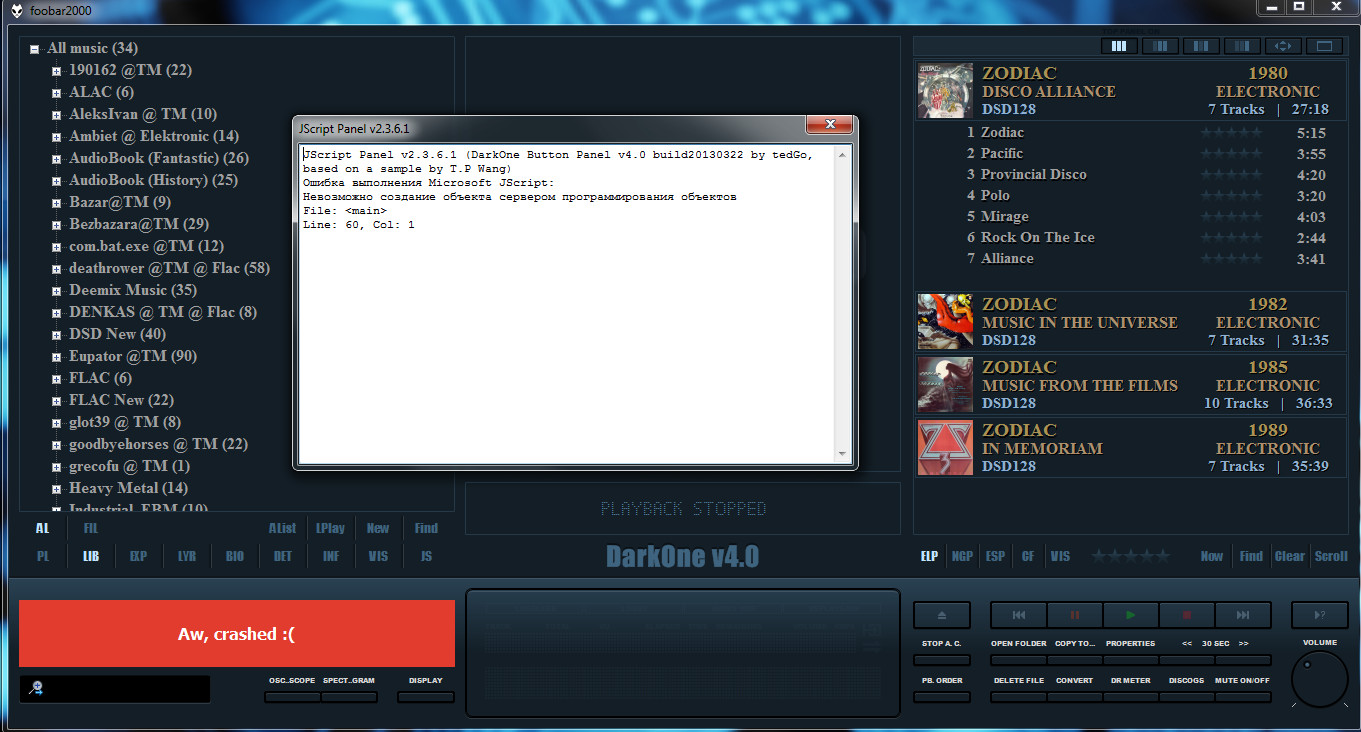1361x732 pixels.
Task: Click the search magnifier icon in the black box
Action: click(x=36, y=688)
